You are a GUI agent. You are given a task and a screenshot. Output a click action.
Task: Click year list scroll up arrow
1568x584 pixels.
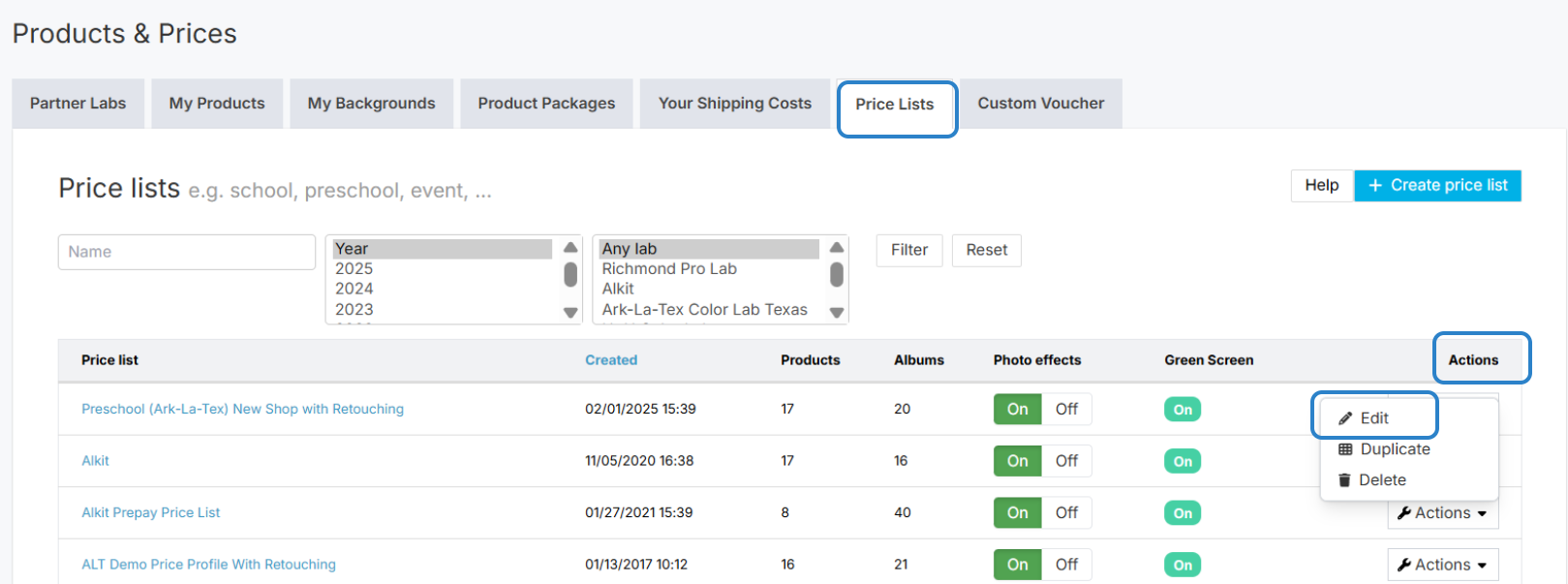tap(570, 247)
